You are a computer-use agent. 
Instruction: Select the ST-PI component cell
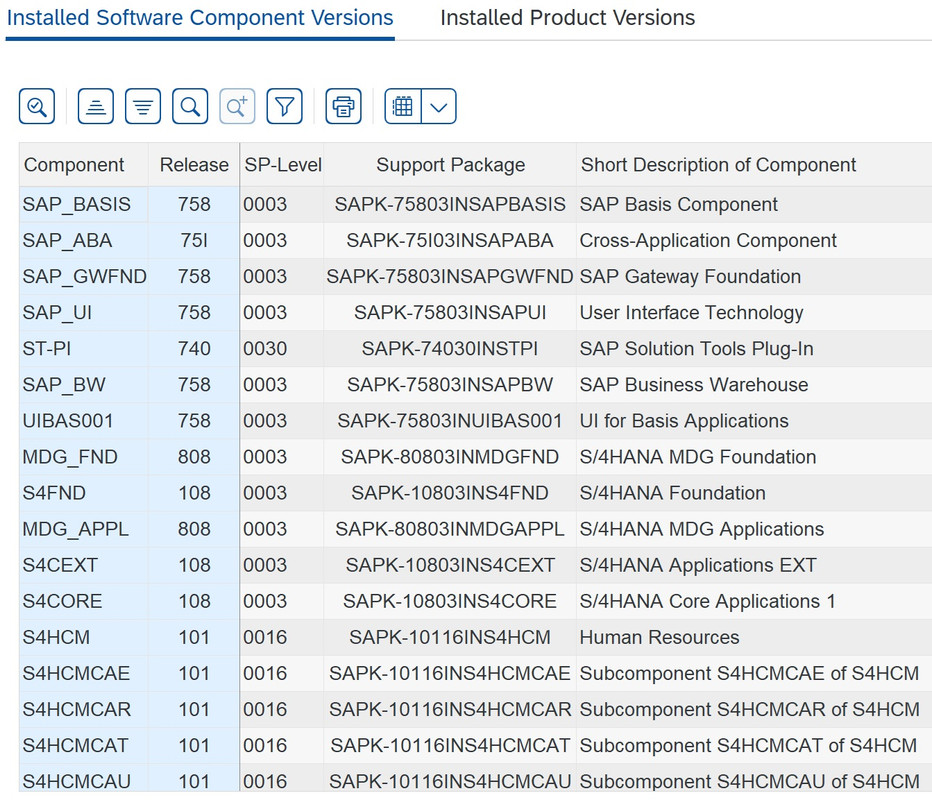84,349
